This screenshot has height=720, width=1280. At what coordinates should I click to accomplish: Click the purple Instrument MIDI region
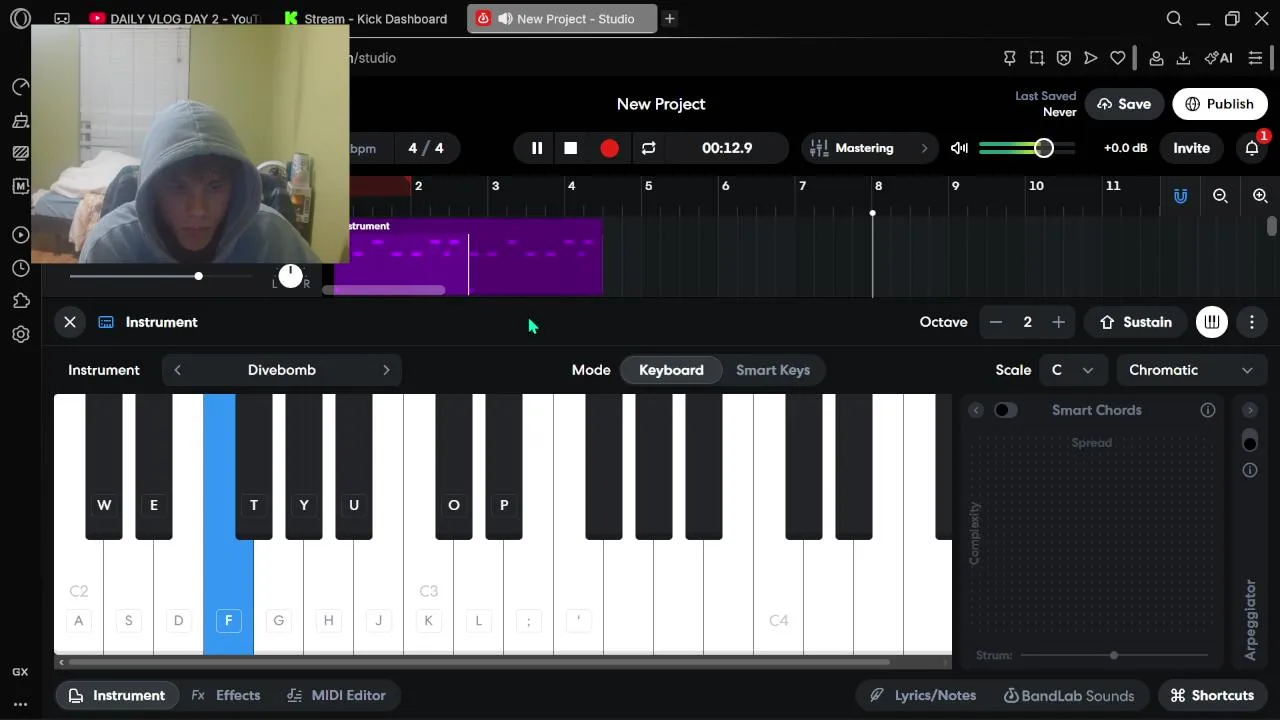[x=470, y=257]
